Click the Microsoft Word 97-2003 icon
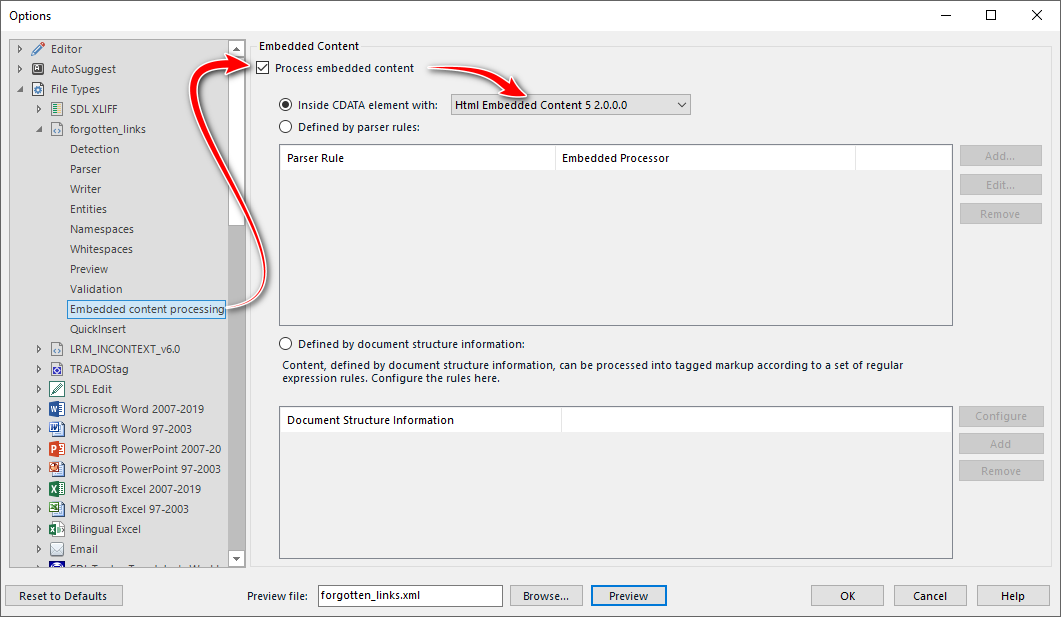This screenshot has width=1061, height=617. 57,429
